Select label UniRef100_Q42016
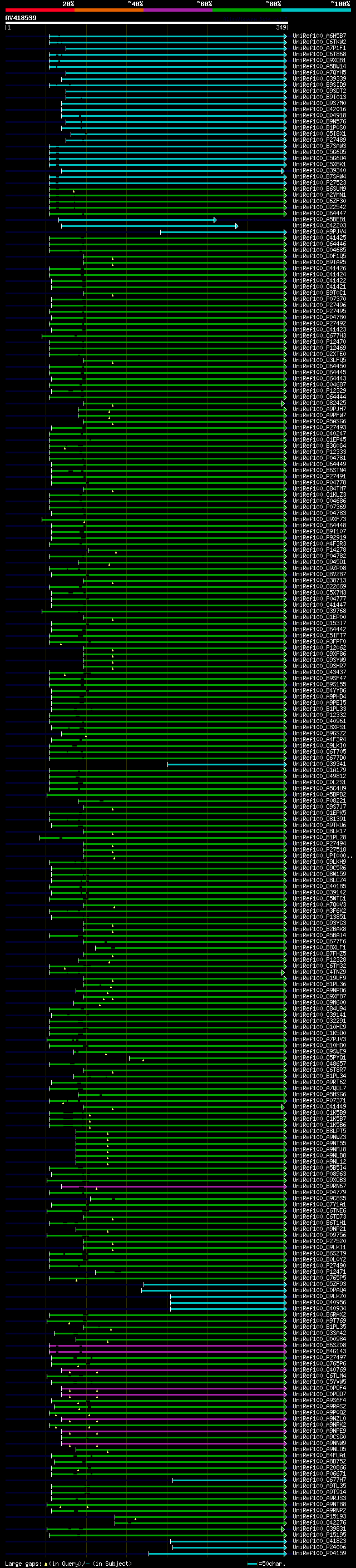356x1568 pixels. (x=319, y=110)
